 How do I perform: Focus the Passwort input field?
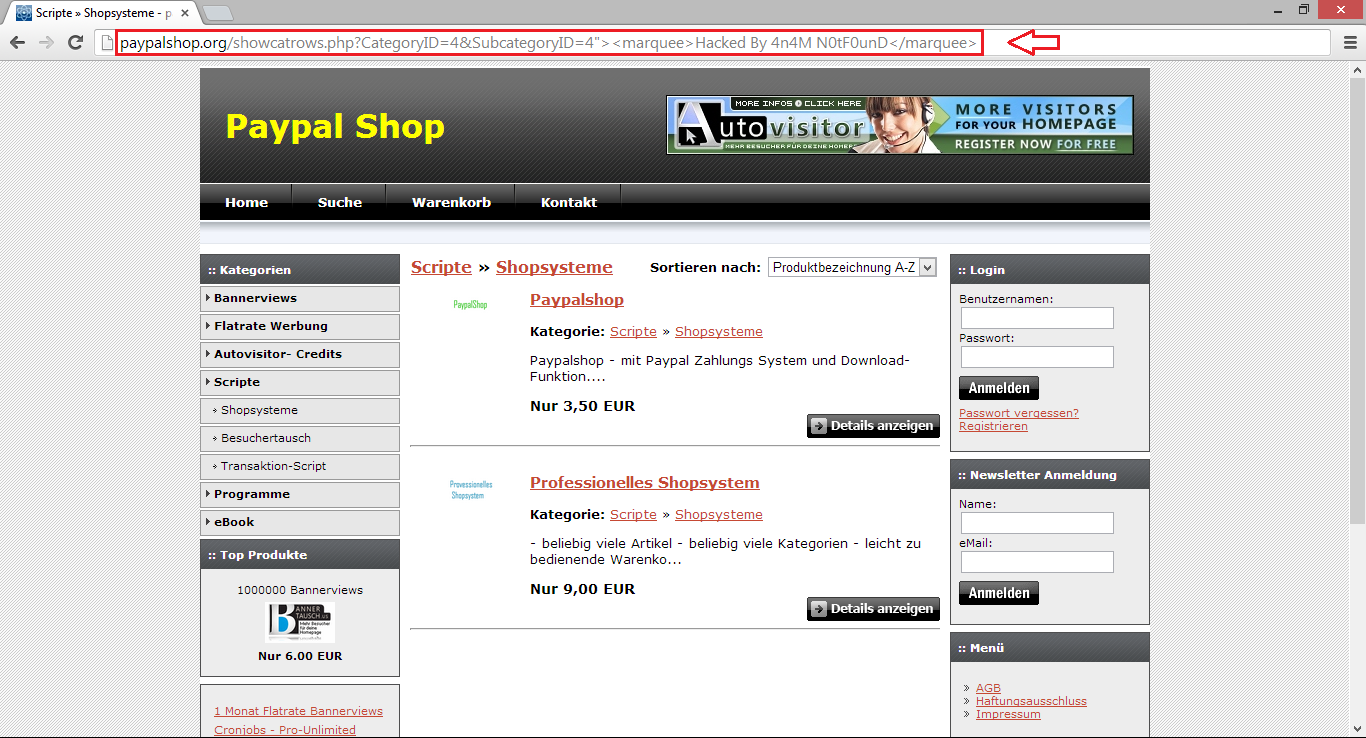point(1037,357)
